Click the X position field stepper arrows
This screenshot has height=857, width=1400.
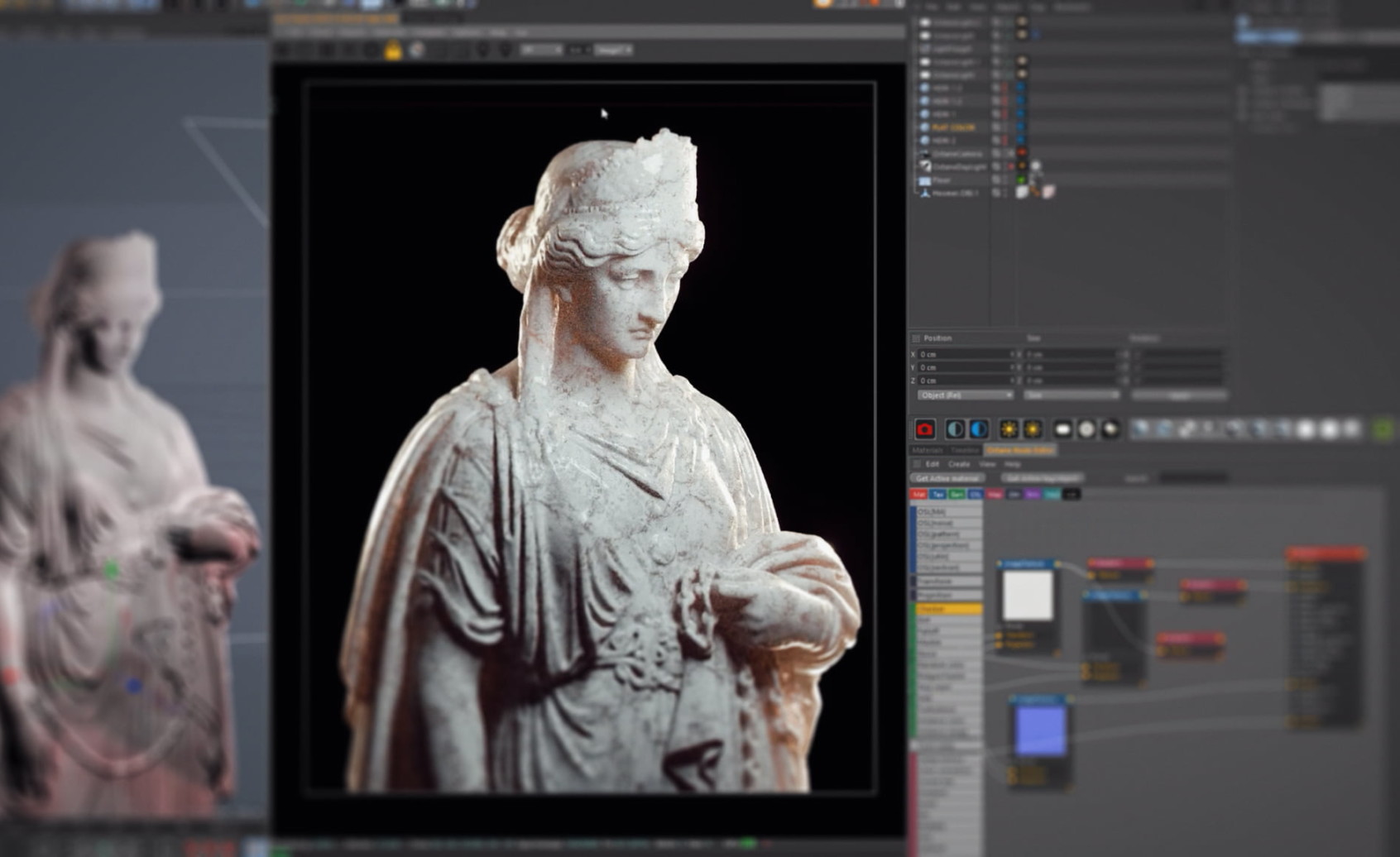pyautogui.click(x=1012, y=354)
